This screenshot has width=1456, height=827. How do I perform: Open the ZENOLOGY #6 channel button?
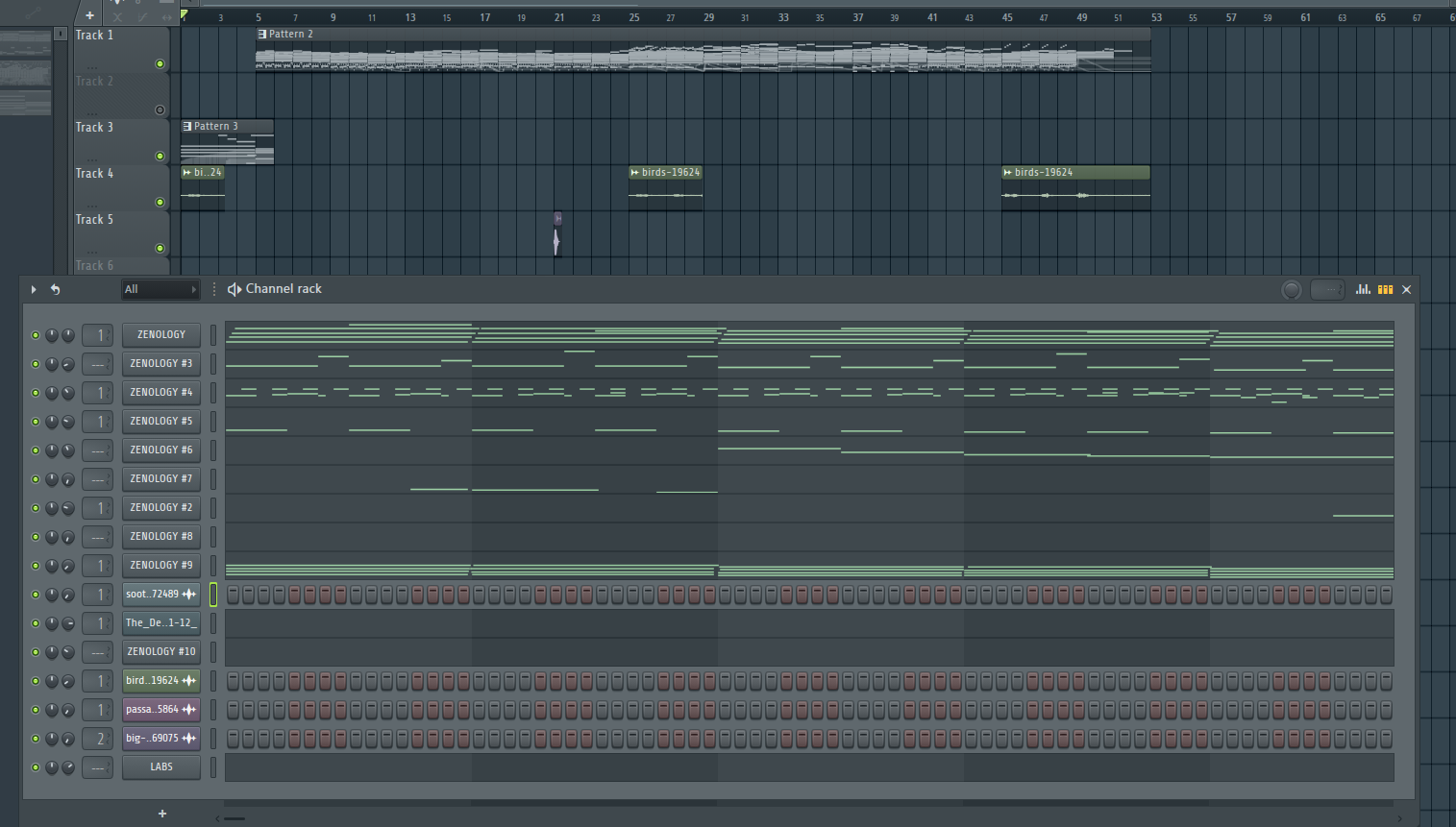161,450
